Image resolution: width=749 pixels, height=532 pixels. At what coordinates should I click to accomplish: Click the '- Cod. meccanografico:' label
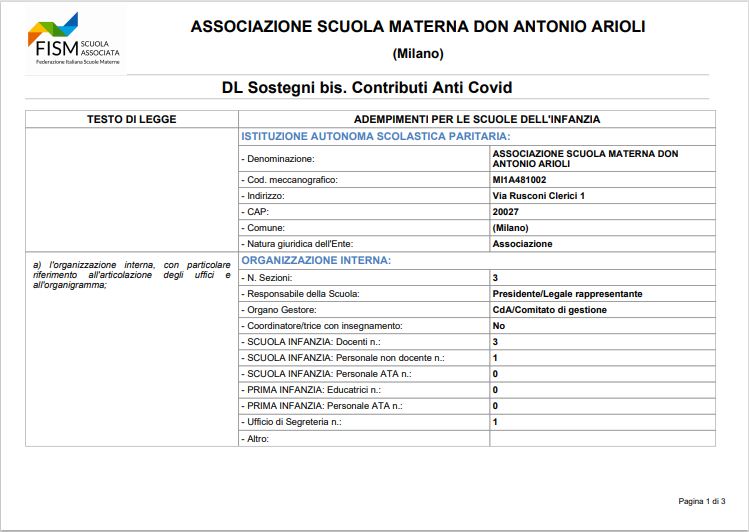pyautogui.click(x=289, y=180)
